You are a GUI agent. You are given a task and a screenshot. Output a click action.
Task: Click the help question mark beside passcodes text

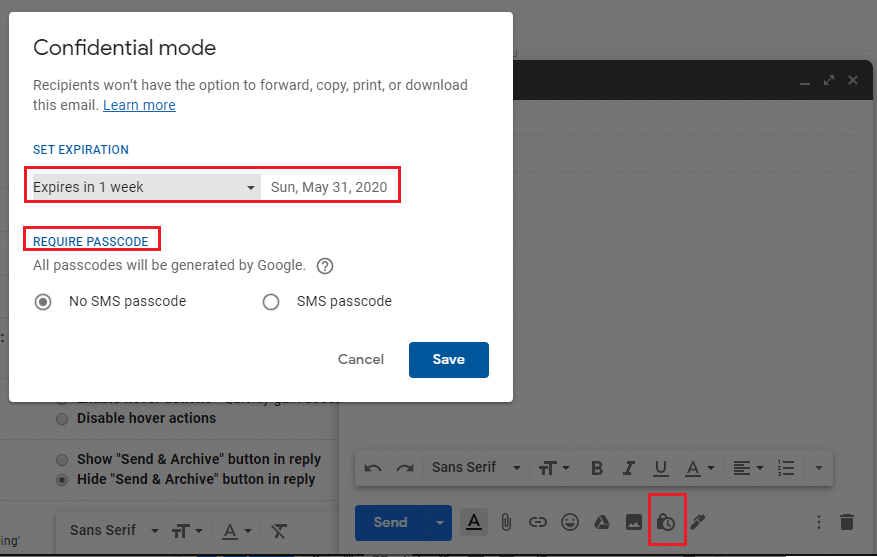point(325,266)
